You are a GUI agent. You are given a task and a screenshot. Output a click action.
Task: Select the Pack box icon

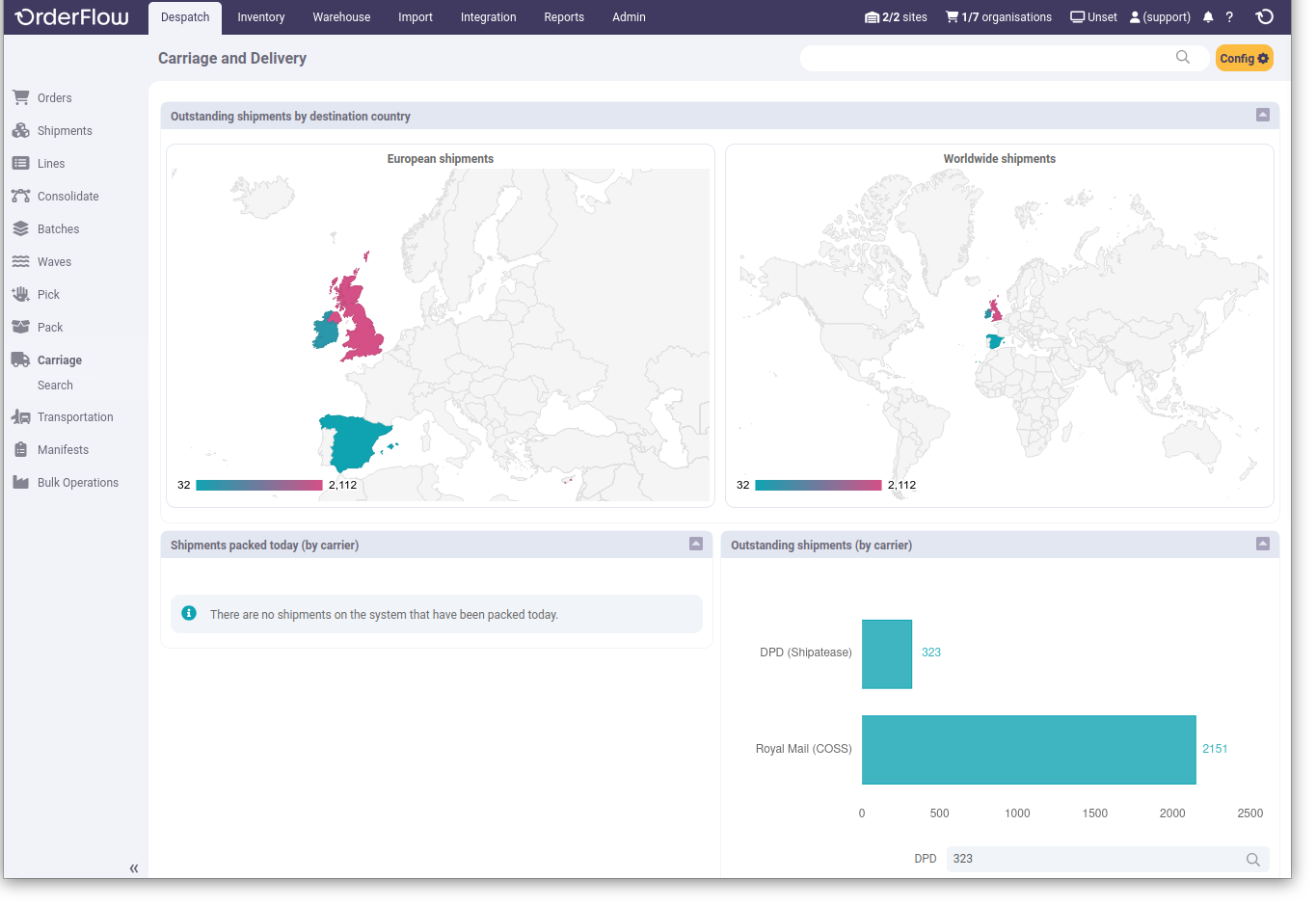(x=20, y=327)
